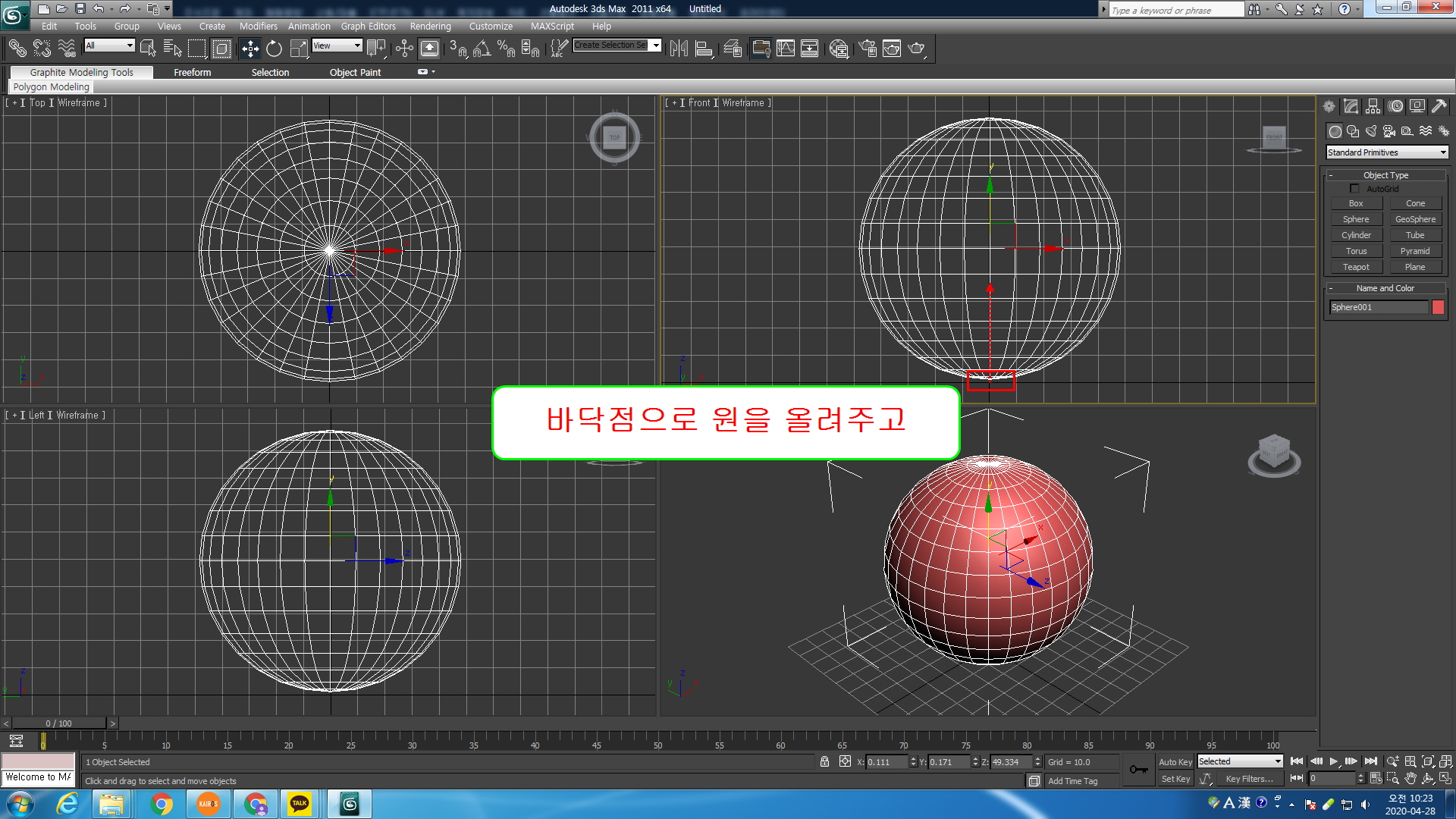This screenshot has height=819, width=1456.
Task: Open the selection filter All dropdown
Action: point(109,46)
